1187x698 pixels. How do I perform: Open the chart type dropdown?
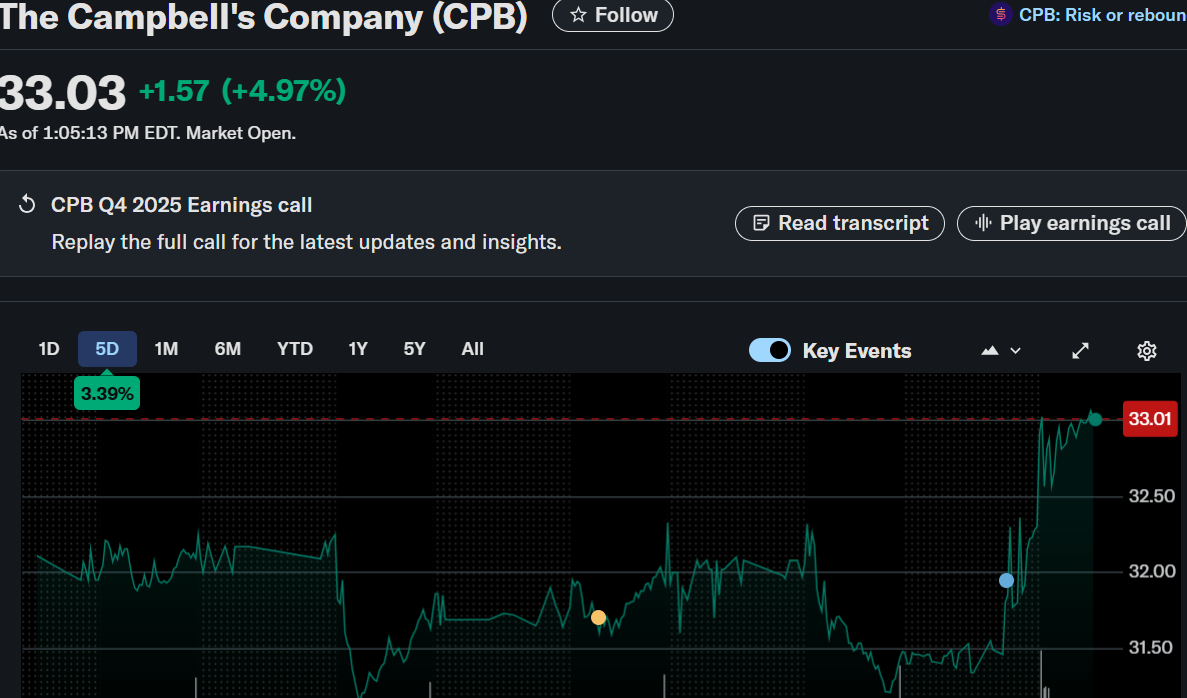coord(1001,351)
